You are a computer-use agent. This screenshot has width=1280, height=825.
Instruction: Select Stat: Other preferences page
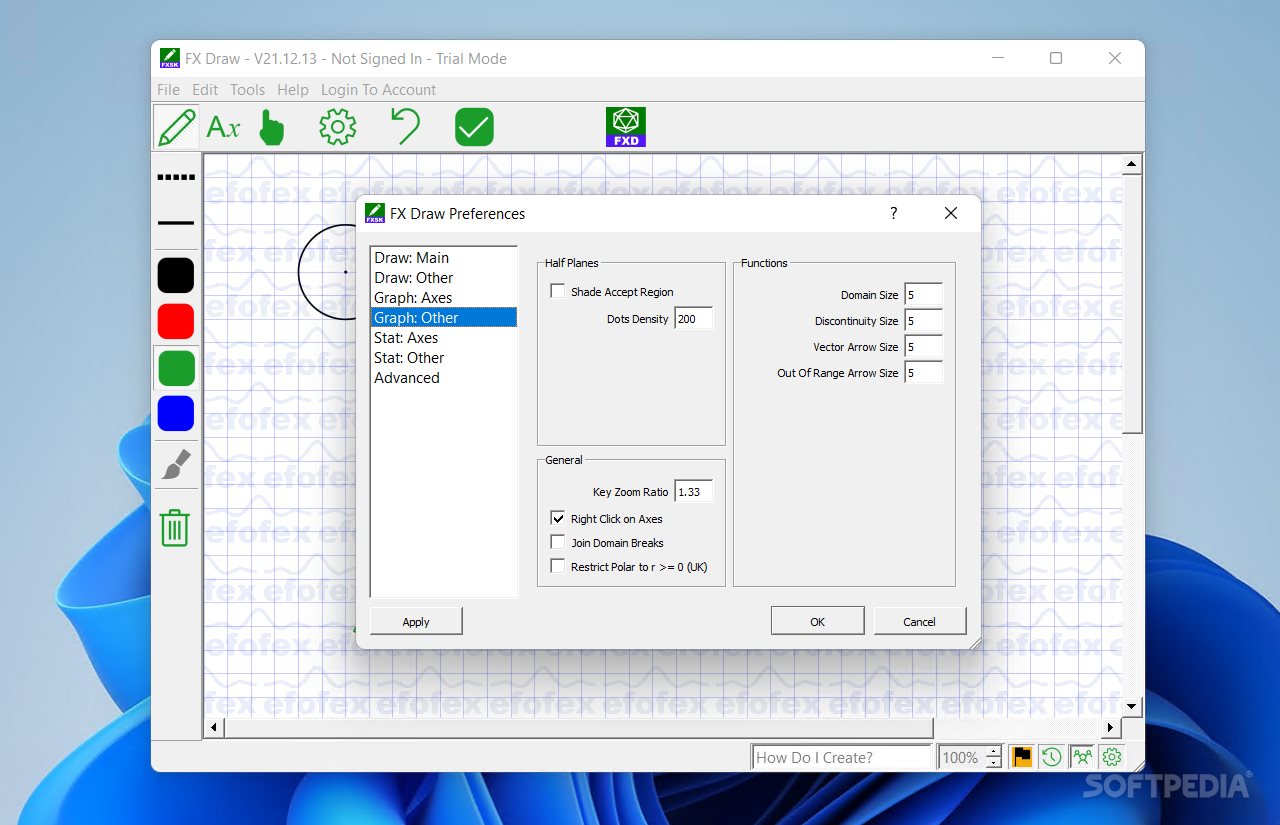[444, 358]
